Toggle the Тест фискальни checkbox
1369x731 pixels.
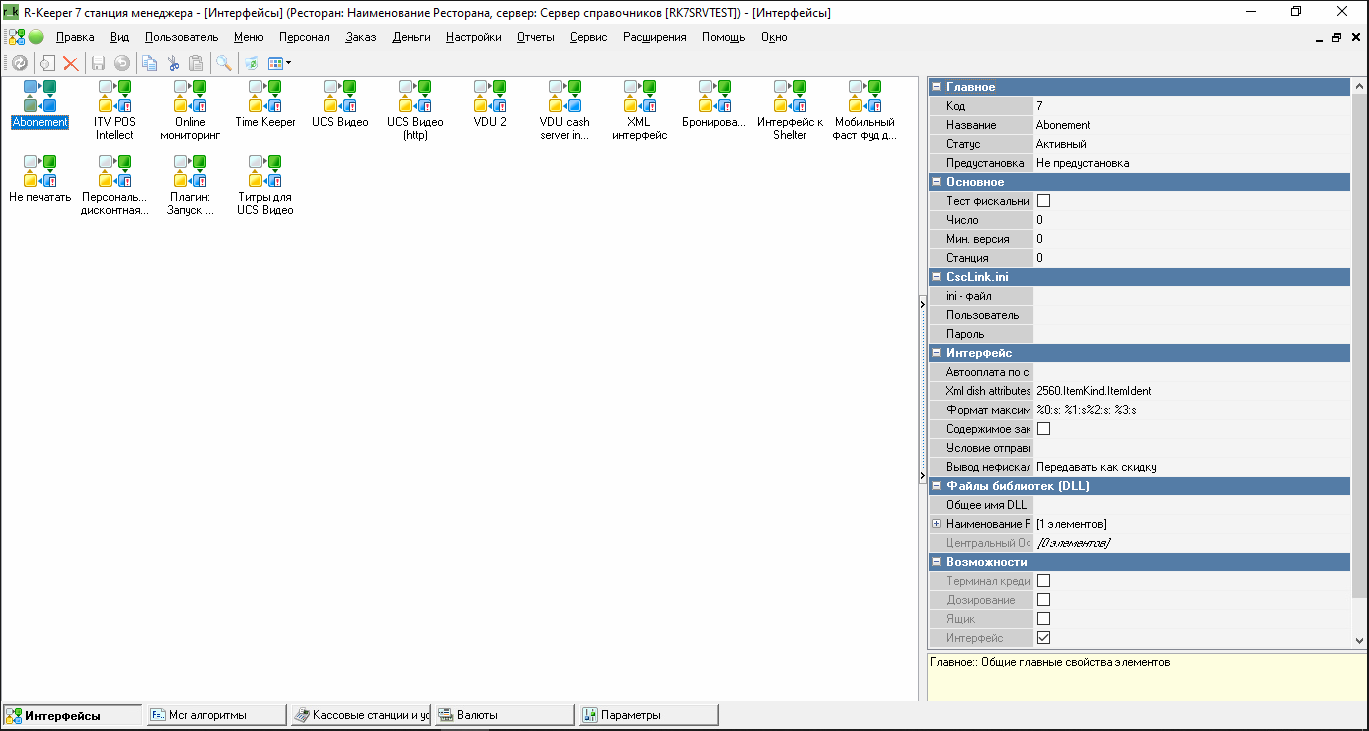(x=1043, y=201)
